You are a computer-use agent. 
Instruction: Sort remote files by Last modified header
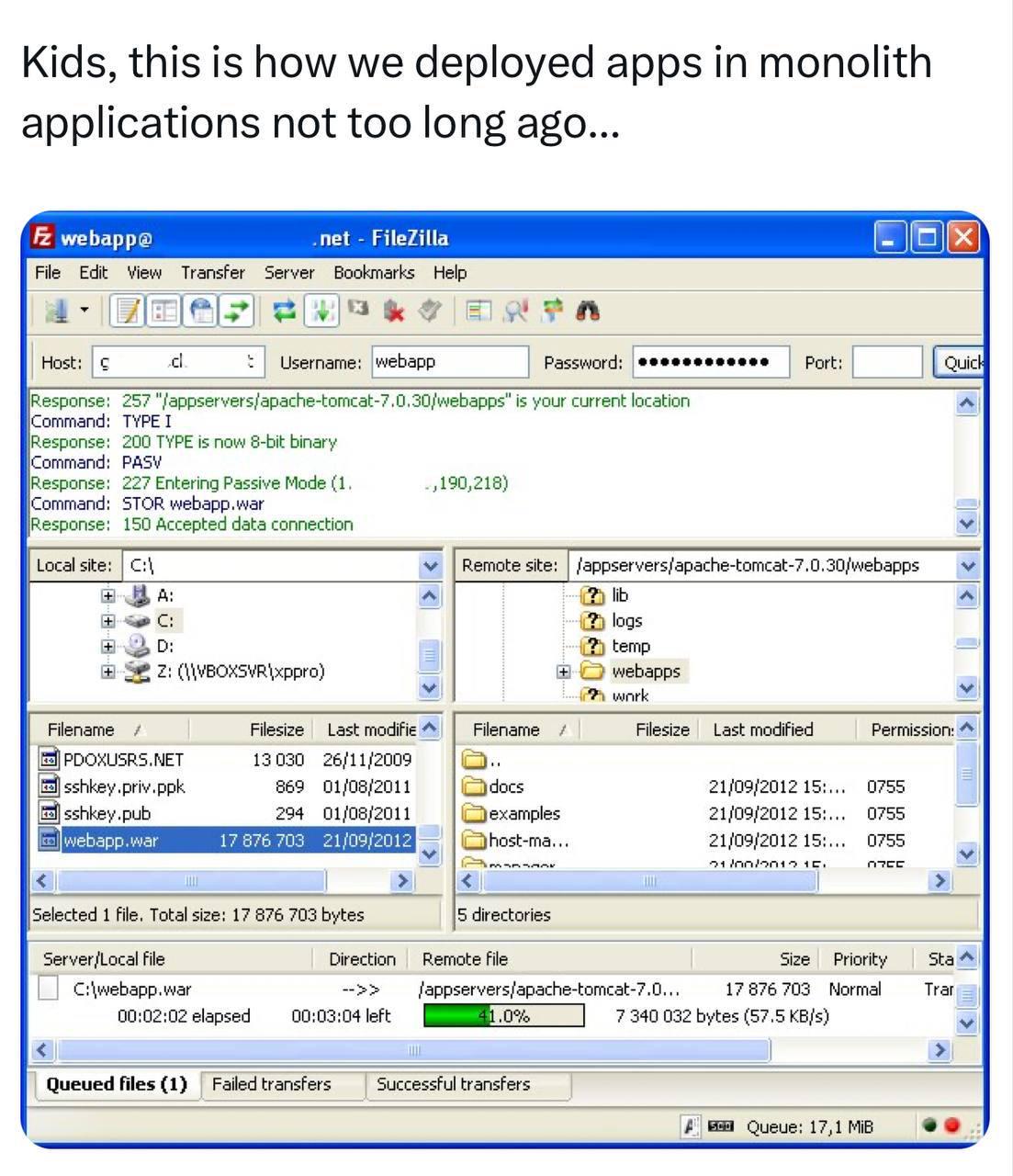(x=762, y=729)
